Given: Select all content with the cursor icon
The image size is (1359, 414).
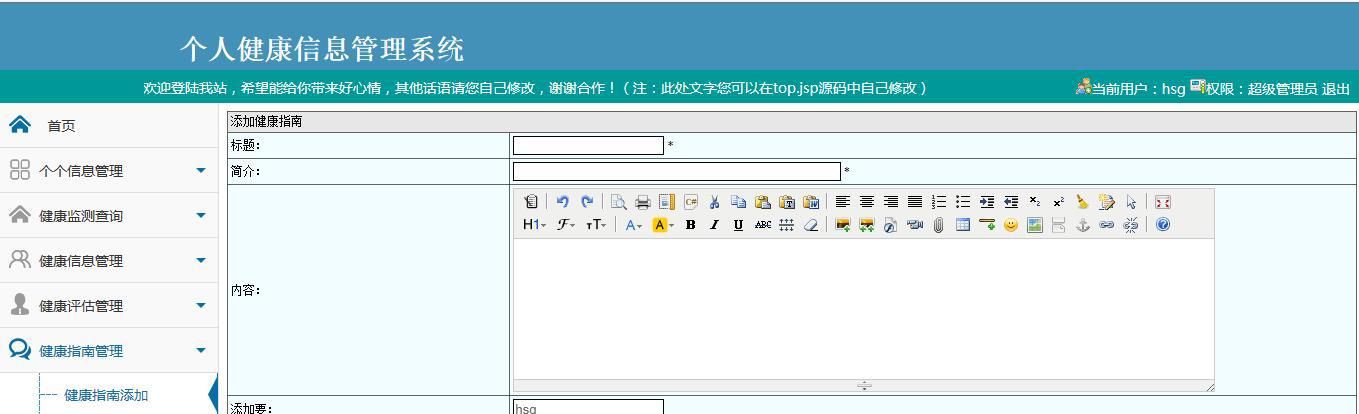Looking at the screenshot, I should point(1131,201).
